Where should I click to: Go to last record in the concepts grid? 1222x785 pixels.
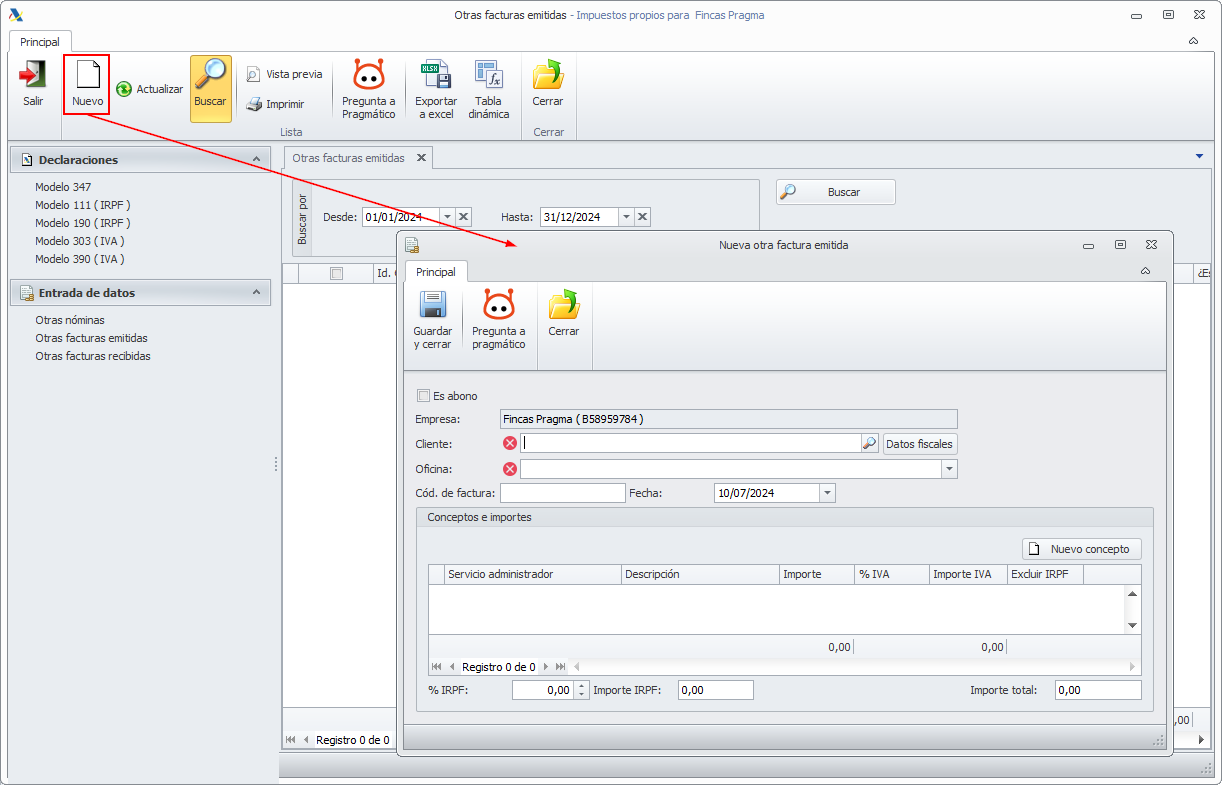(561, 667)
